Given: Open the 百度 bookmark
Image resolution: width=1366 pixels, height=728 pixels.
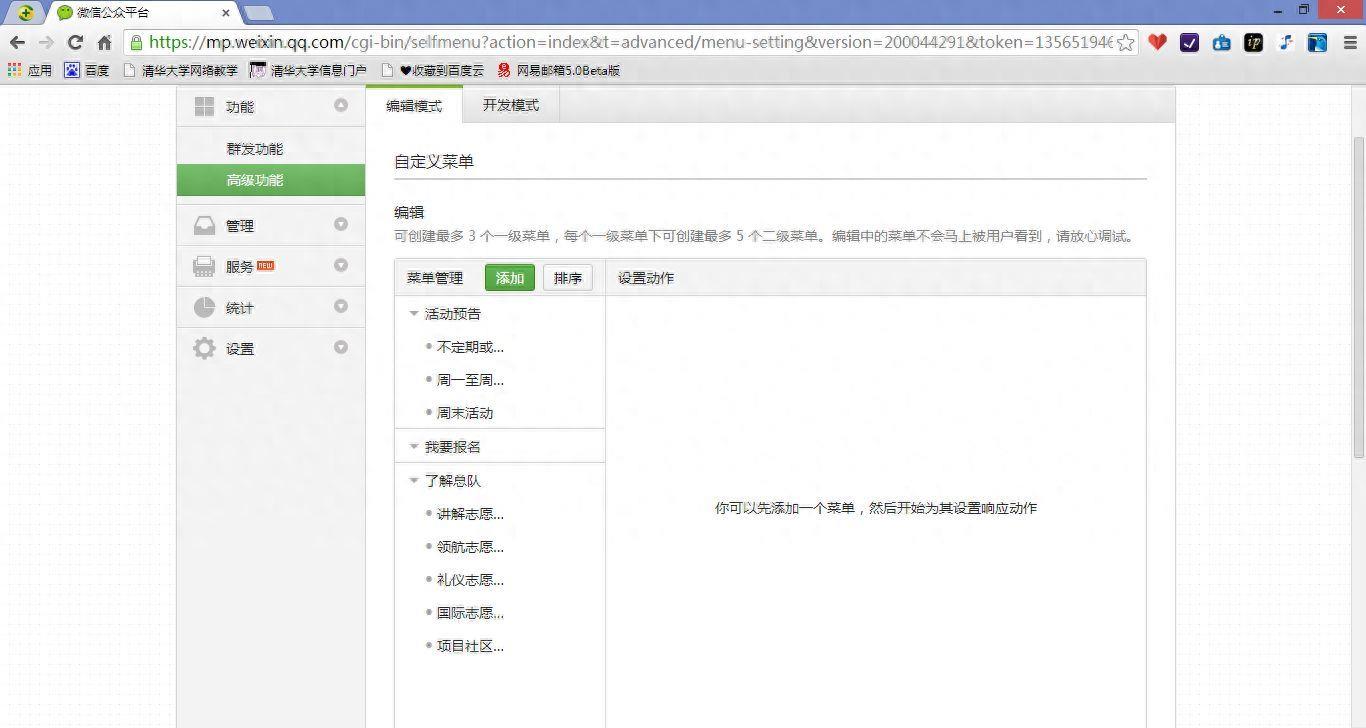Looking at the screenshot, I should pos(87,70).
